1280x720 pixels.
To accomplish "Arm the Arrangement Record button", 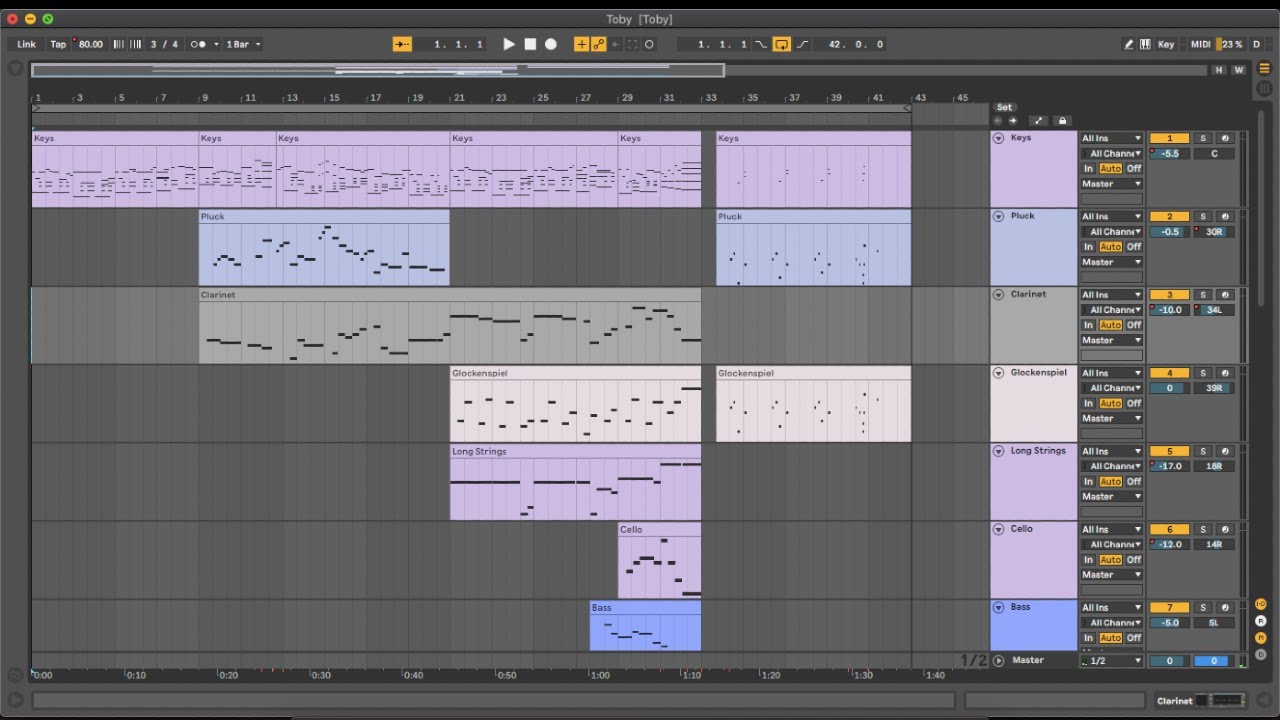I will click(551, 44).
